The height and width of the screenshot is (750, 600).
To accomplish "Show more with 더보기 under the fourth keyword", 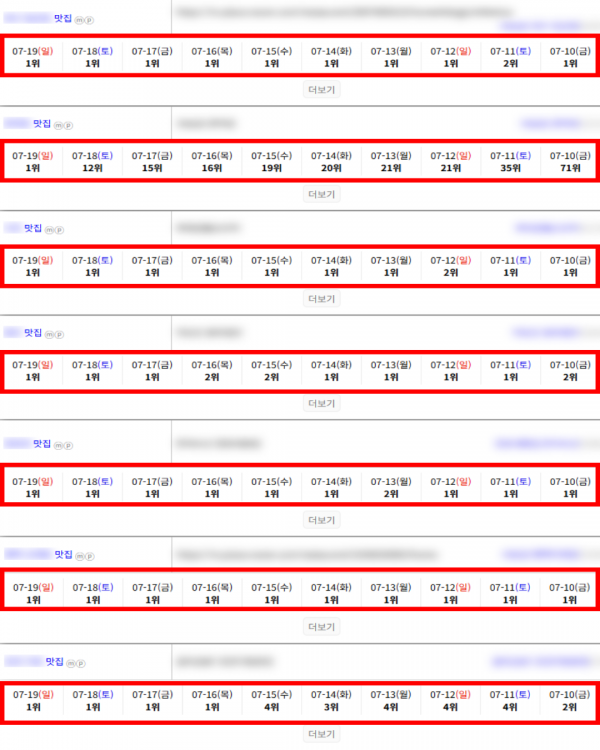I will [322, 403].
